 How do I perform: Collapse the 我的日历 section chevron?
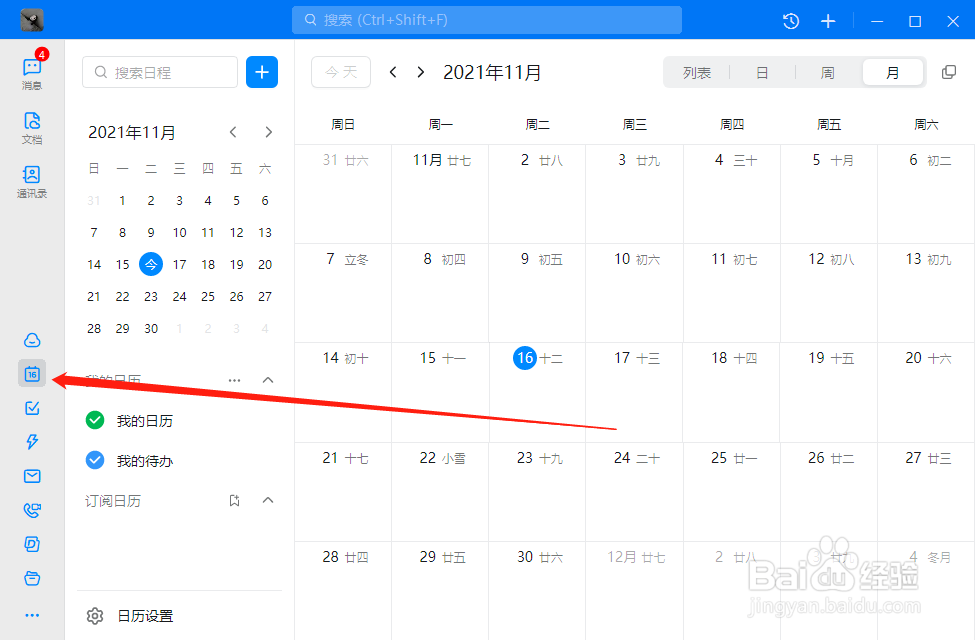click(267, 380)
